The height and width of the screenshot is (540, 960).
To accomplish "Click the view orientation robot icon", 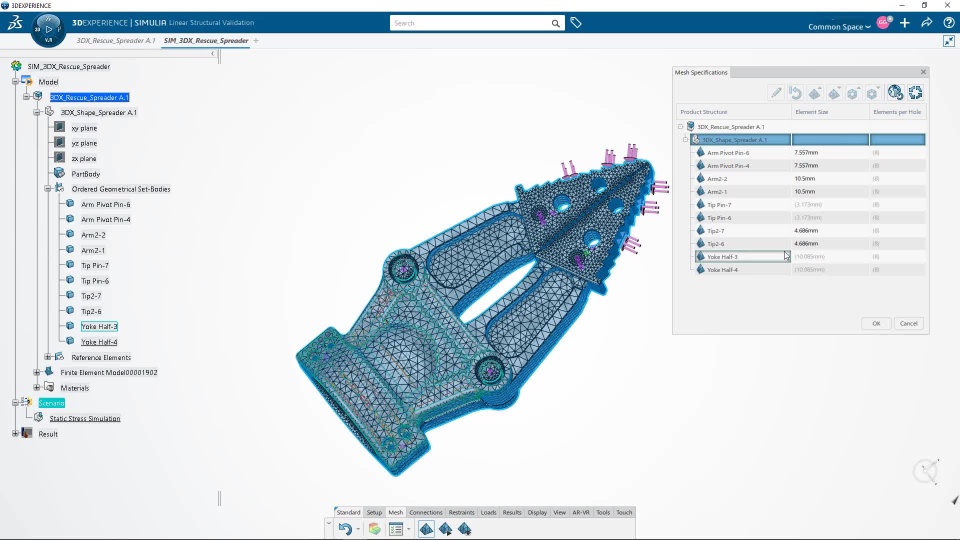I will pyautogui.click(x=926, y=471).
